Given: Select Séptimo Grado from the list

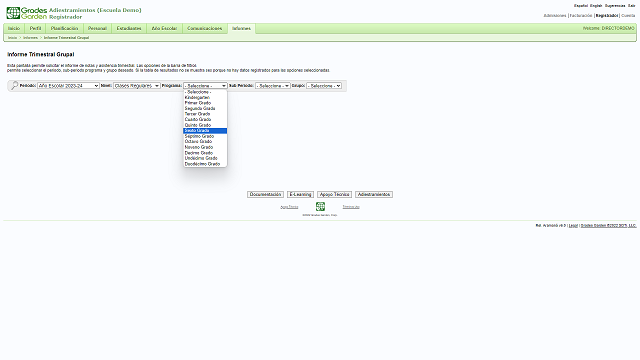Looking at the screenshot, I should pos(205,136).
